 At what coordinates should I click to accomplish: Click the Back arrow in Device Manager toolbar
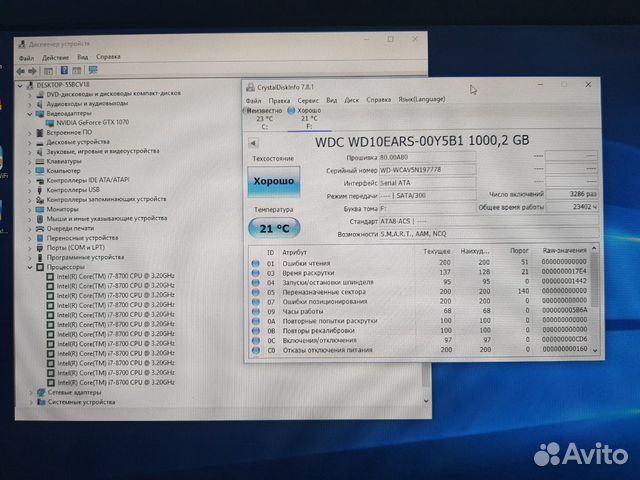click(x=20, y=71)
